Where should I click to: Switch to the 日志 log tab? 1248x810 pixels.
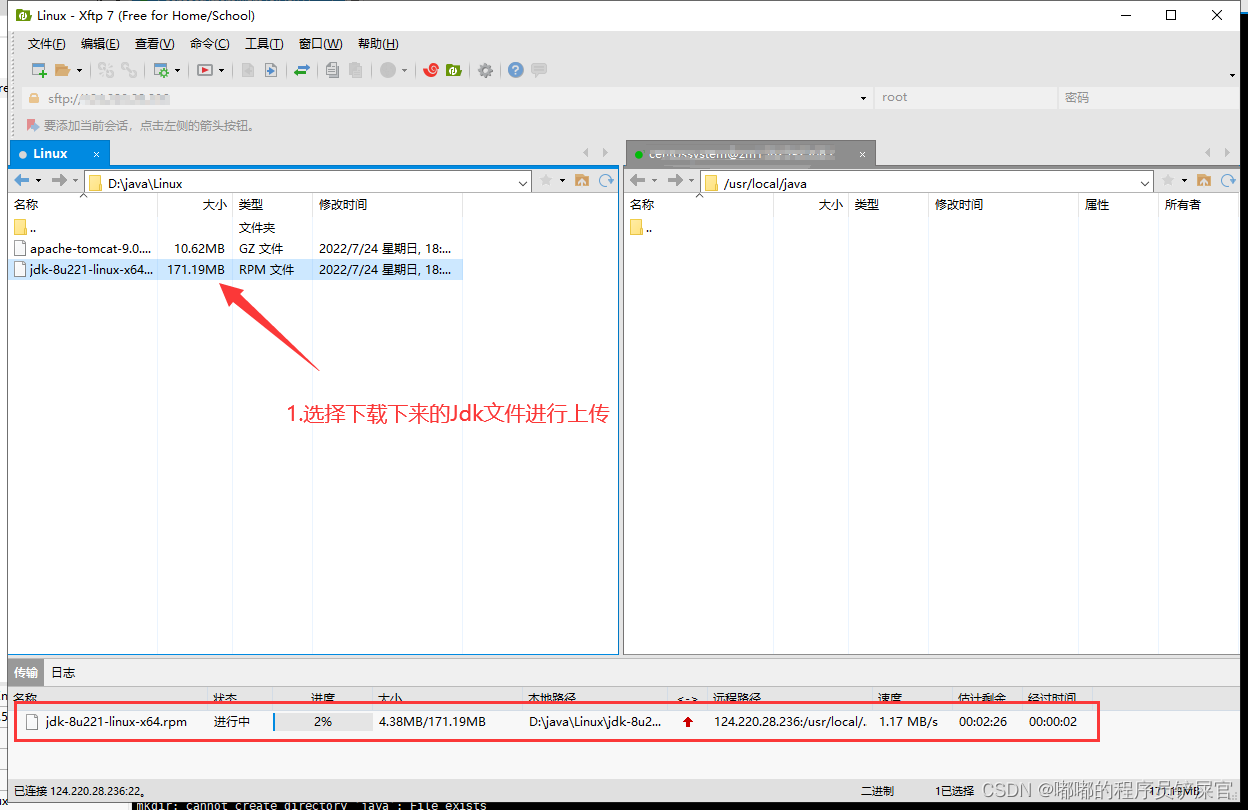(x=63, y=672)
